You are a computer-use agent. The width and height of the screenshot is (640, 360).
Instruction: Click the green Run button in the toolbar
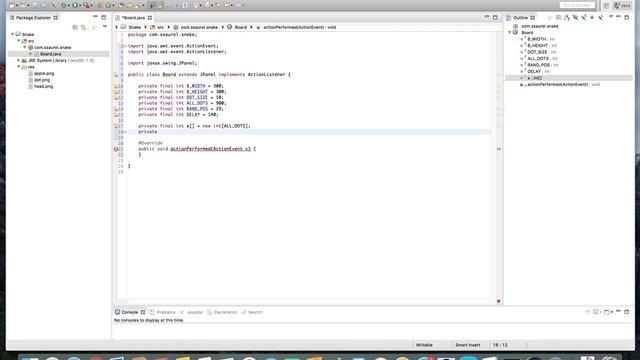pyautogui.click(x=75, y=5)
